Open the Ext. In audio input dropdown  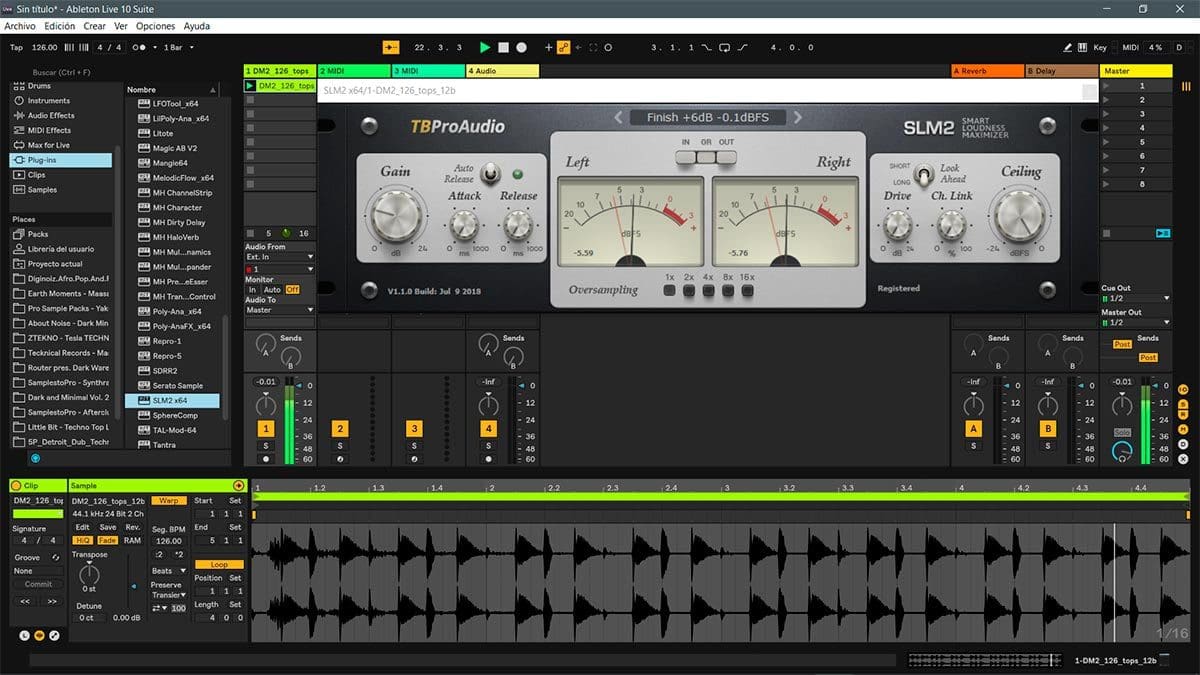(x=280, y=257)
